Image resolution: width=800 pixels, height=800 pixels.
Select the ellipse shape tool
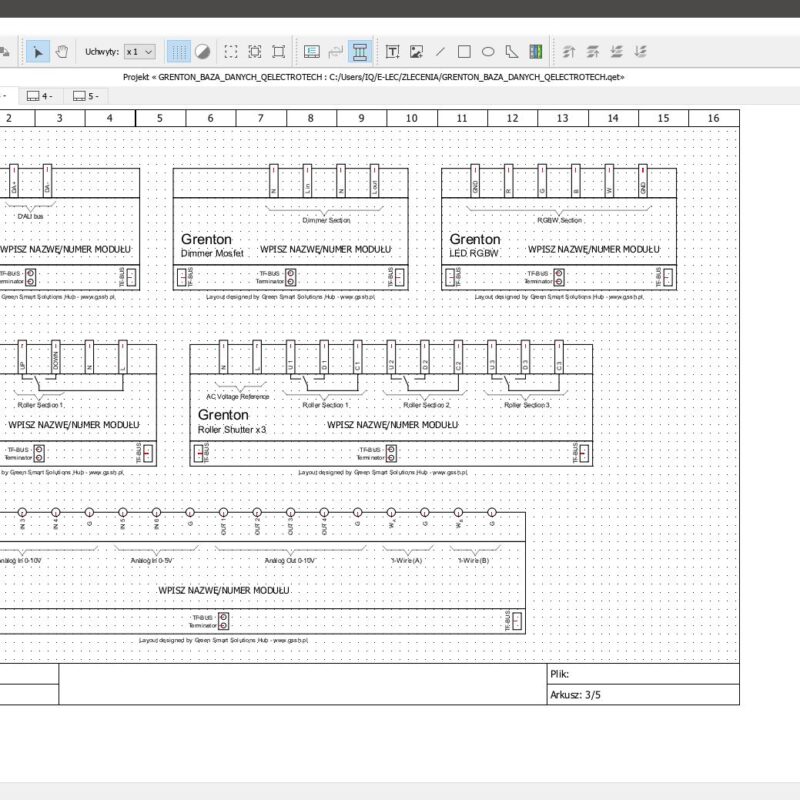pyautogui.click(x=489, y=51)
